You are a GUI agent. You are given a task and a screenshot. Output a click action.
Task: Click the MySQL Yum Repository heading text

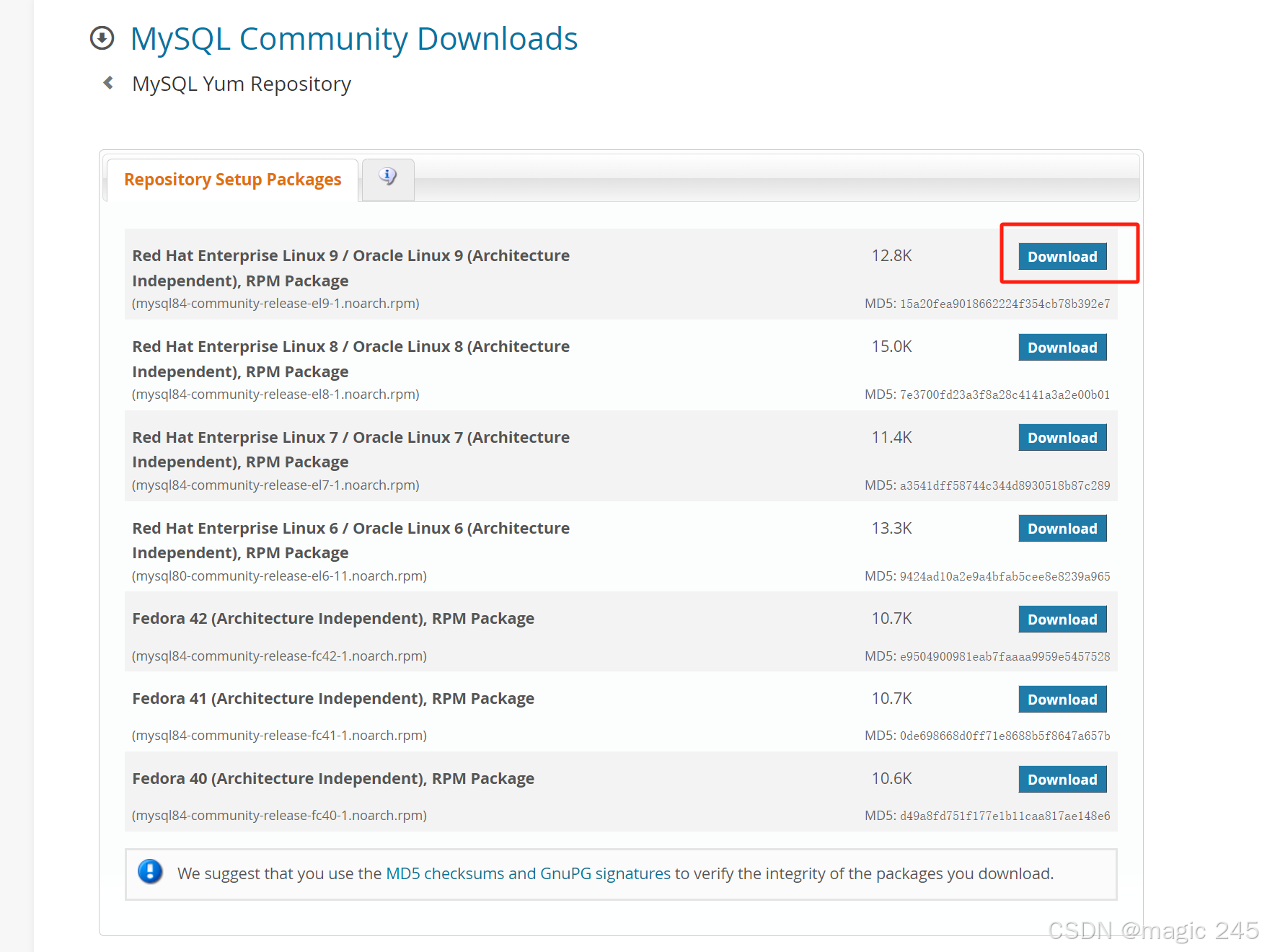tap(242, 84)
